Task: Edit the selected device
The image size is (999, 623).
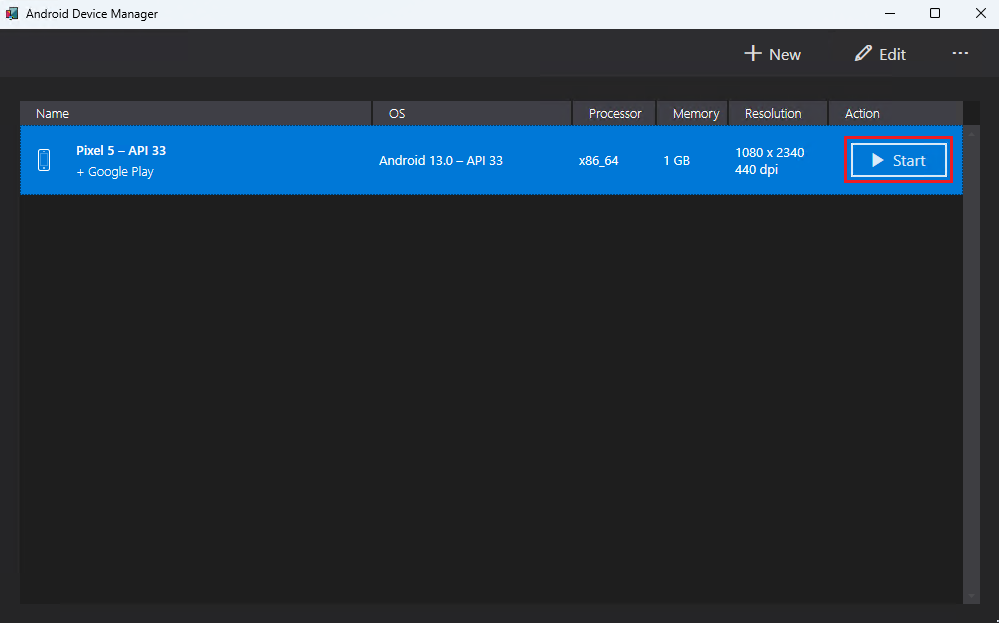Action: point(880,54)
